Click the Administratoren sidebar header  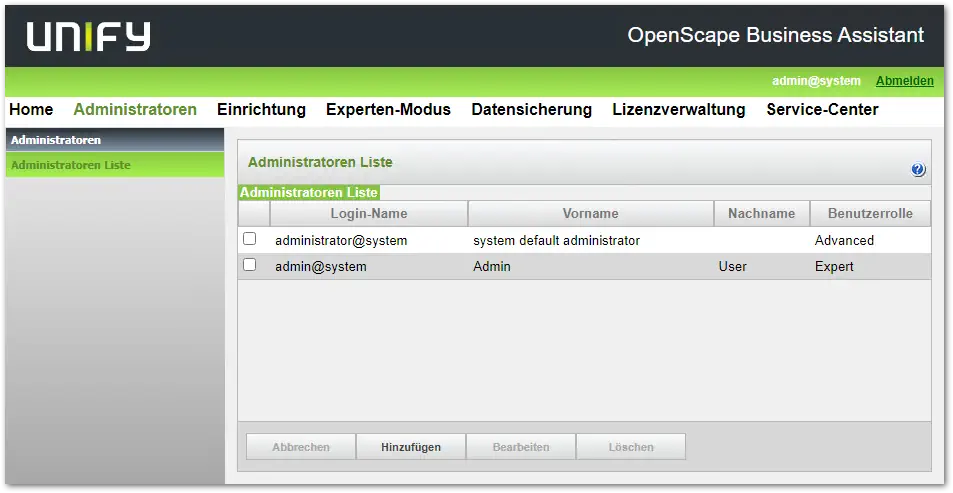(115, 140)
